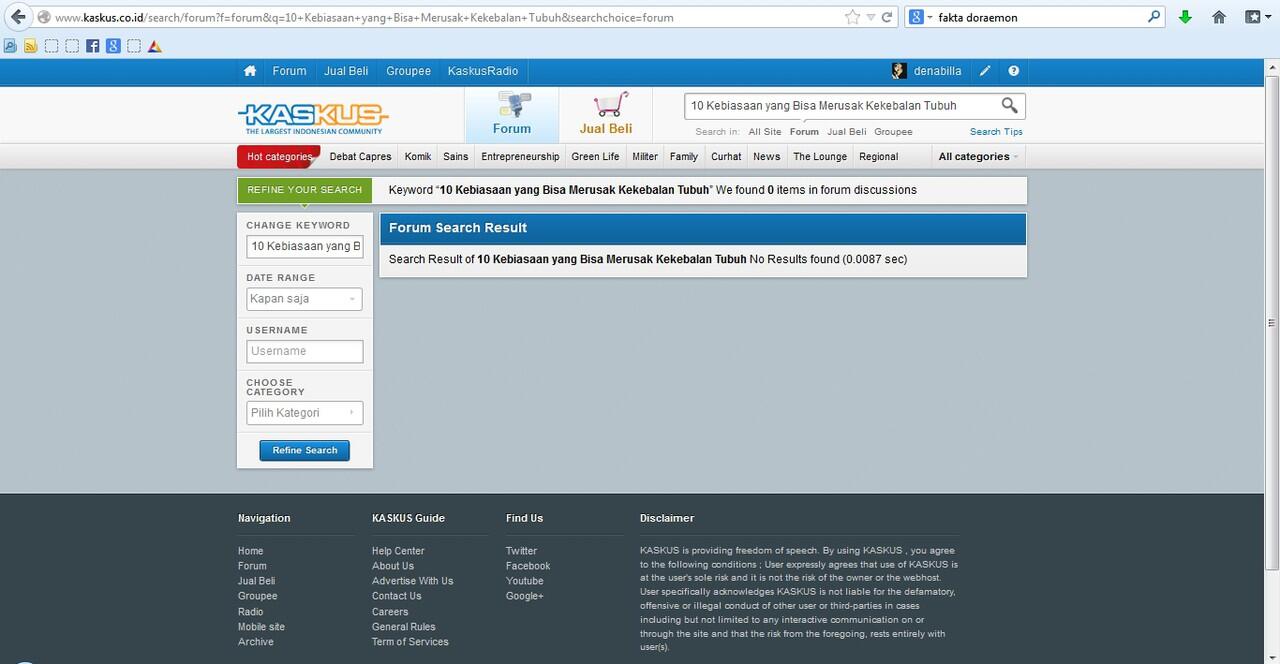Open the Green Life category
This screenshot has height=664, width=1280.
tap(595, 157)
